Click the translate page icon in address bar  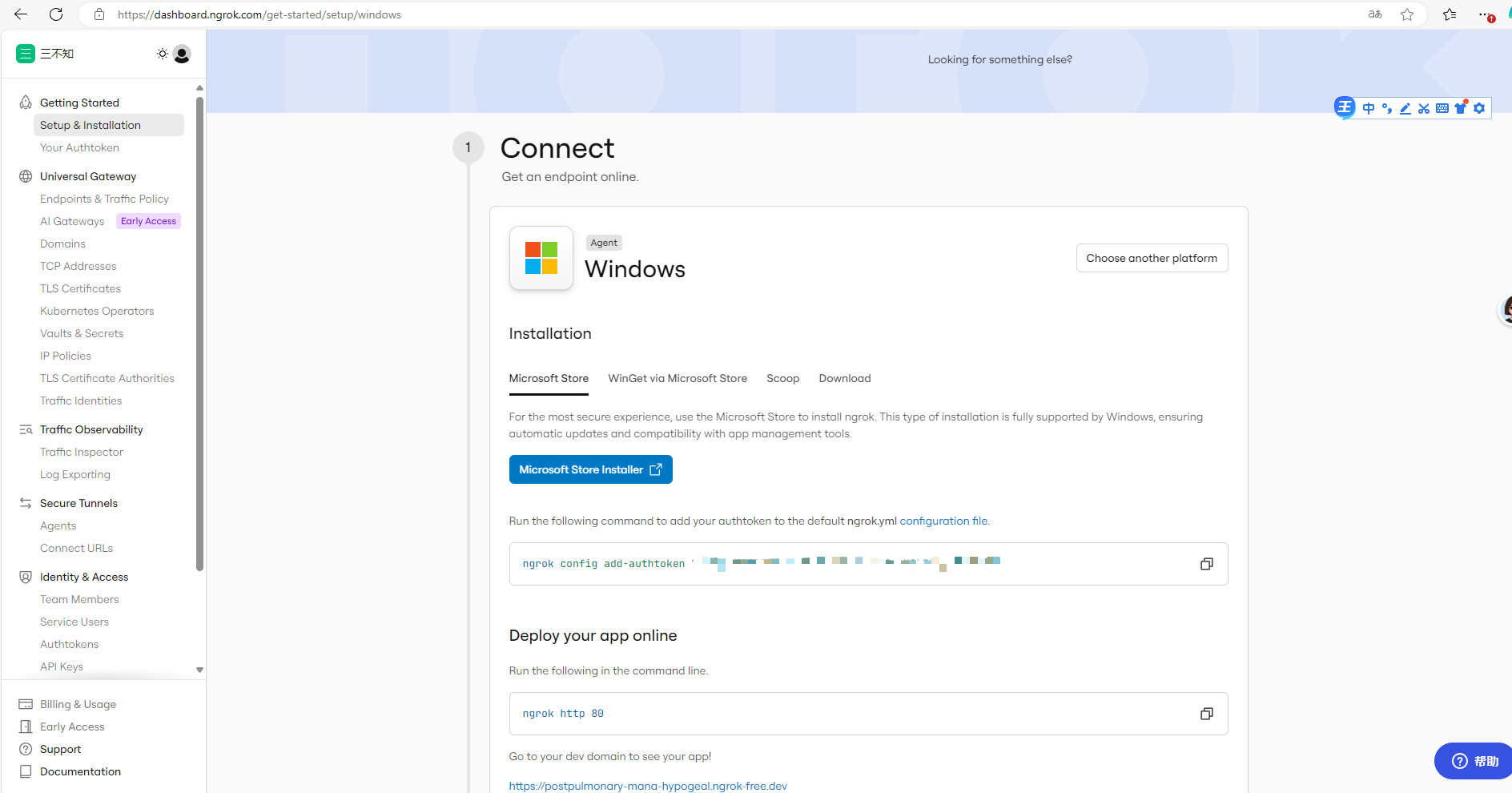click(x=1375, y=14)
